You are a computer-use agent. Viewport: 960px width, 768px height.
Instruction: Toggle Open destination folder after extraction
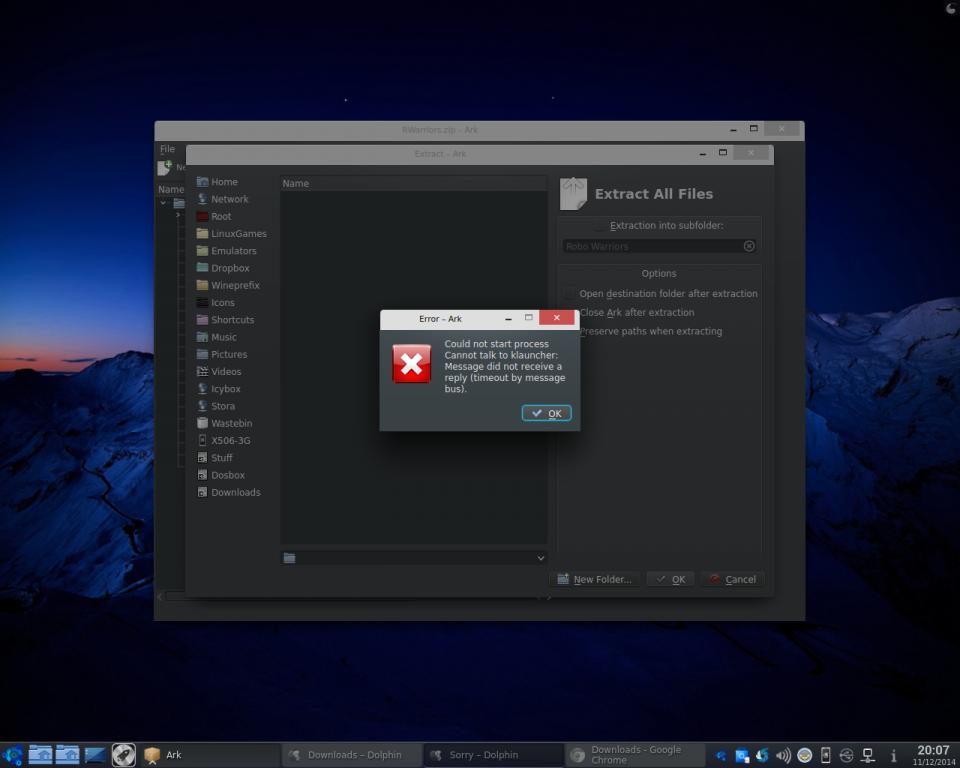coord(570,294)
